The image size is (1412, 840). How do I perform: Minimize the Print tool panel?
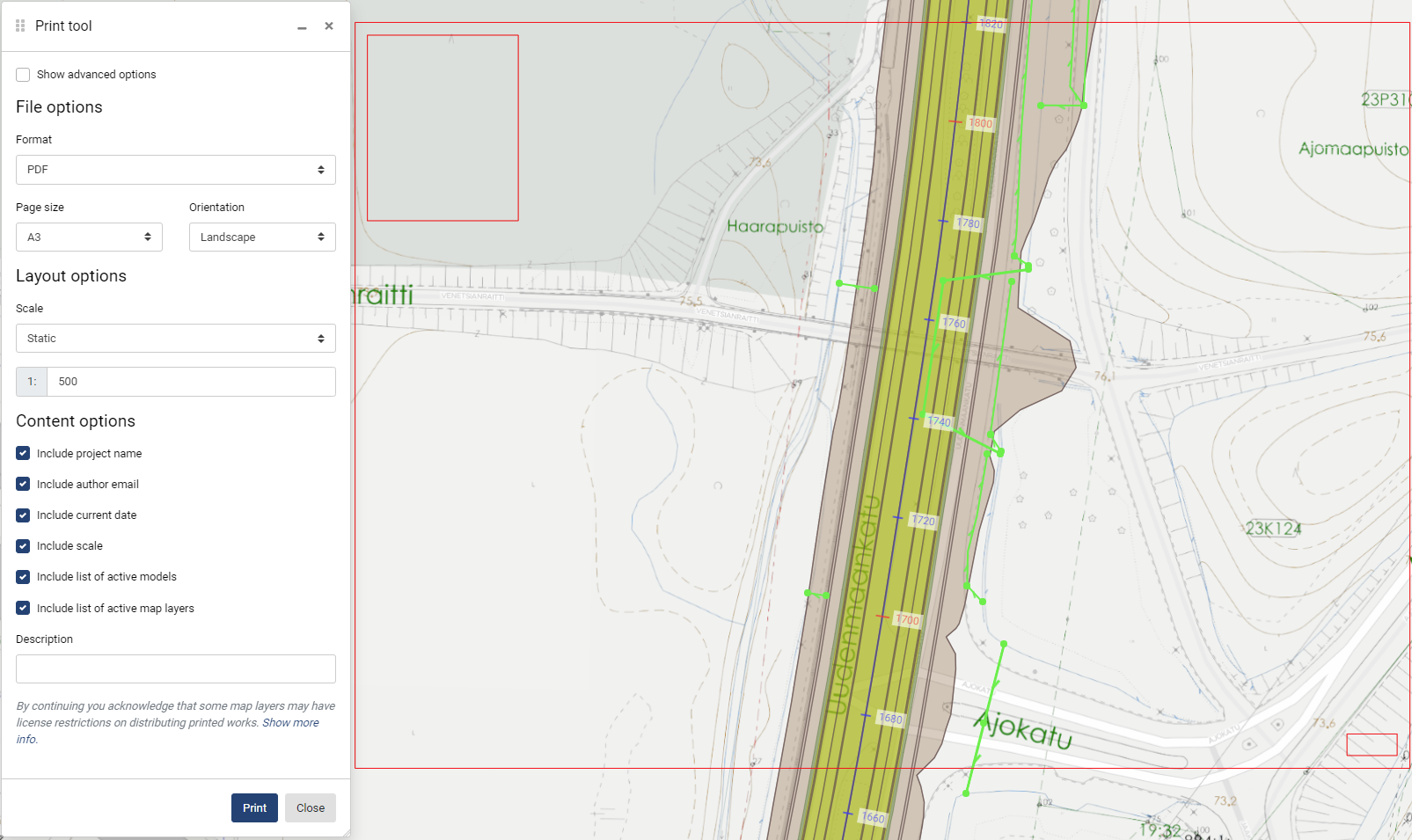point(302,27)
